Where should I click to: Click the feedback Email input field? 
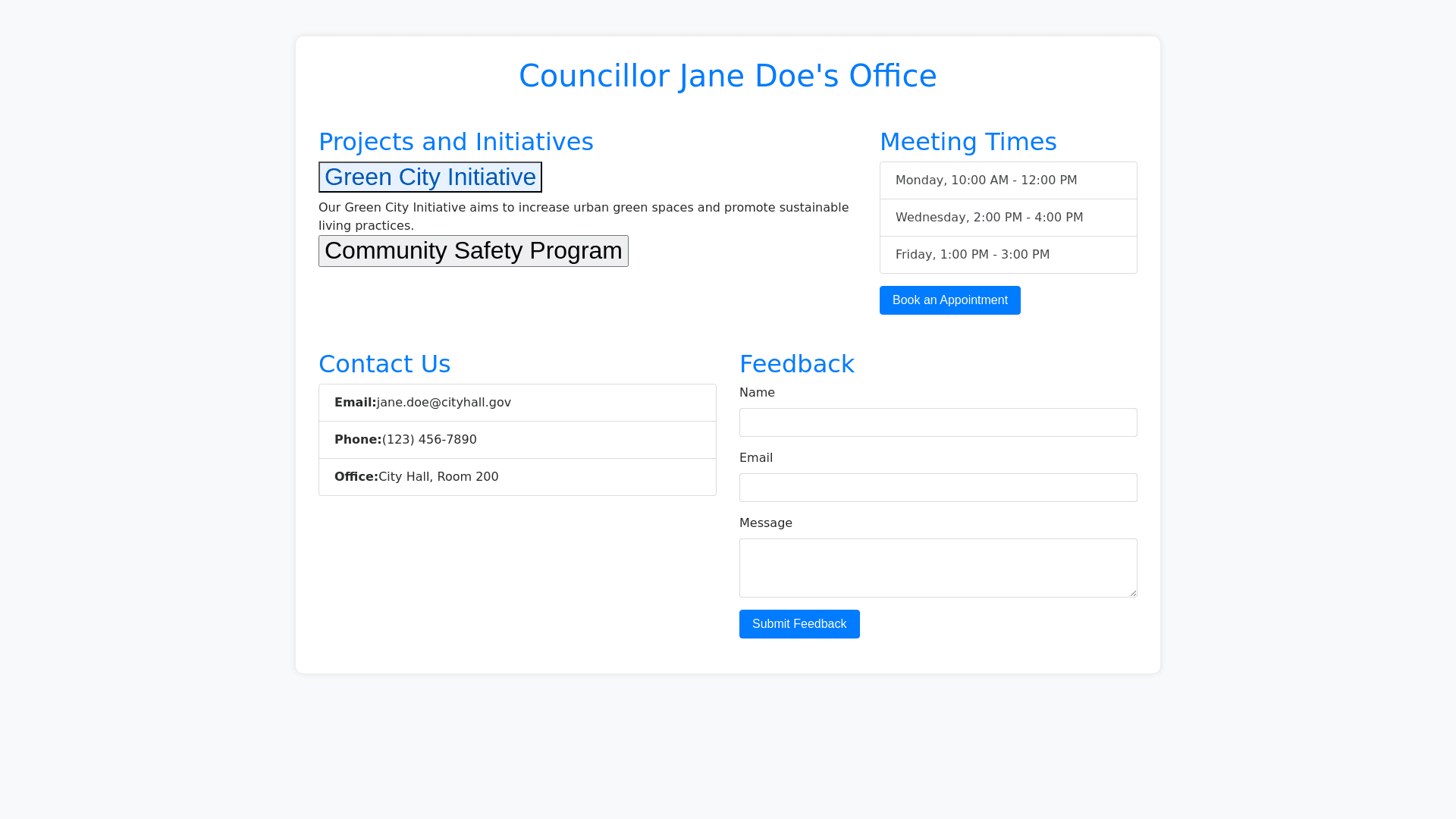tap(937, 488)
